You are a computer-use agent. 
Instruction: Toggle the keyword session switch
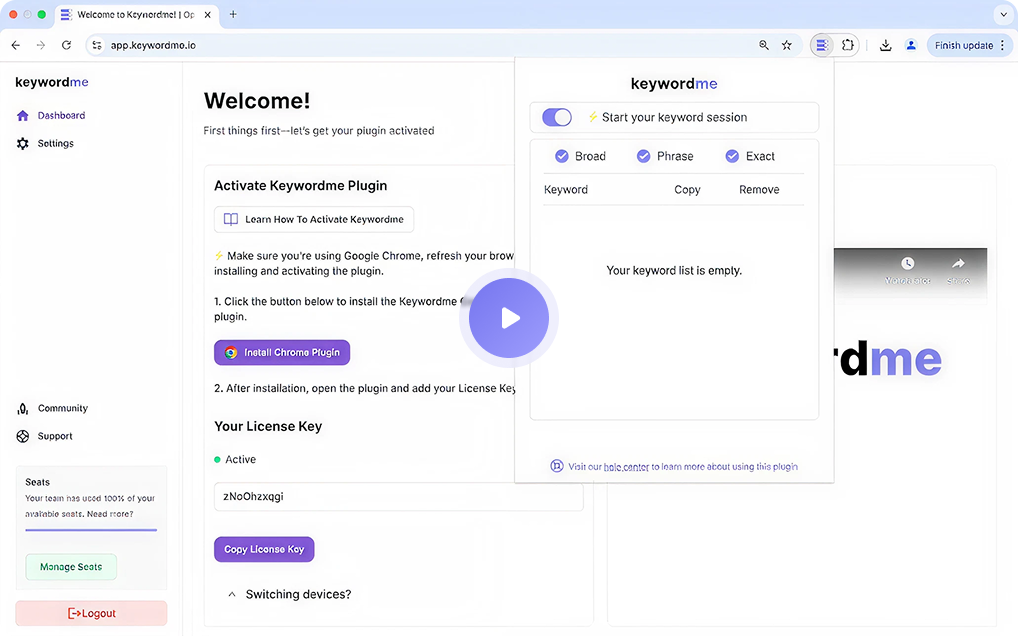(557, 118)
